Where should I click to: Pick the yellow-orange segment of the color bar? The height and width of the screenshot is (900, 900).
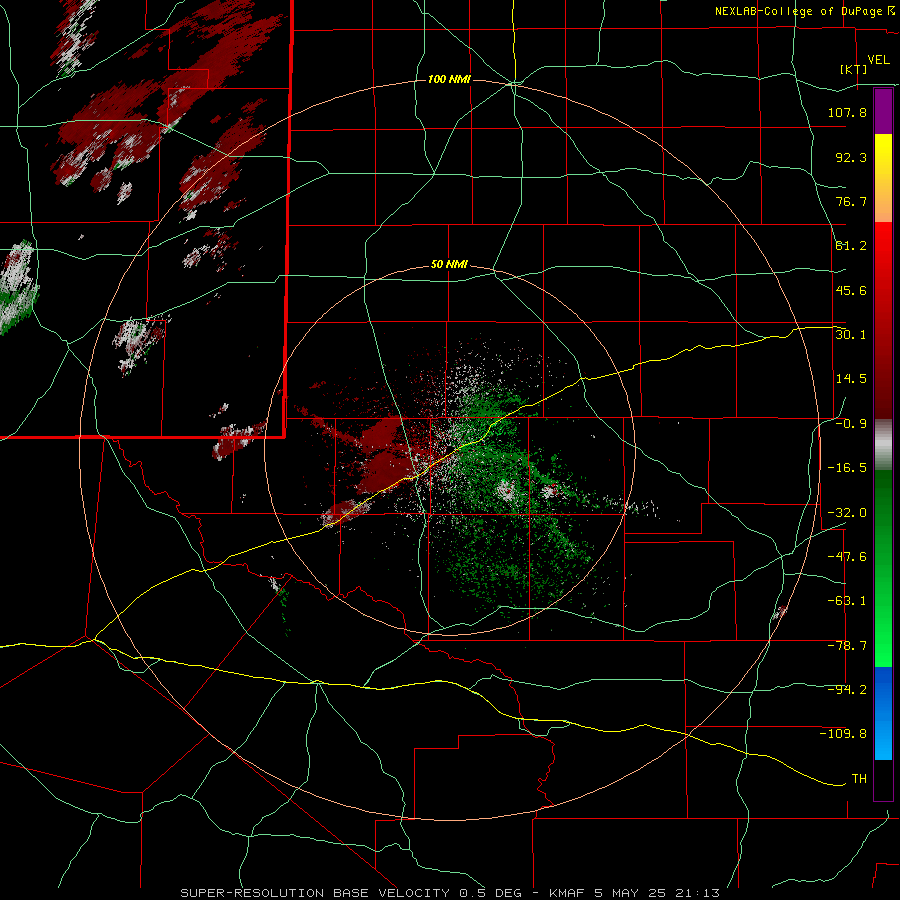coord(883,178)
